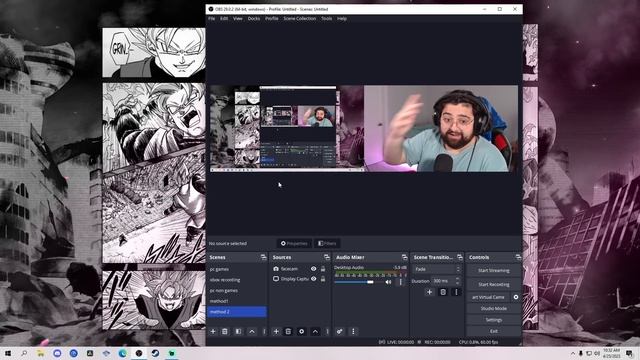Open more options dots in Sources toolbar
Image resolution: width=640 pixels, height=360 pixels.
click(327, 331)
